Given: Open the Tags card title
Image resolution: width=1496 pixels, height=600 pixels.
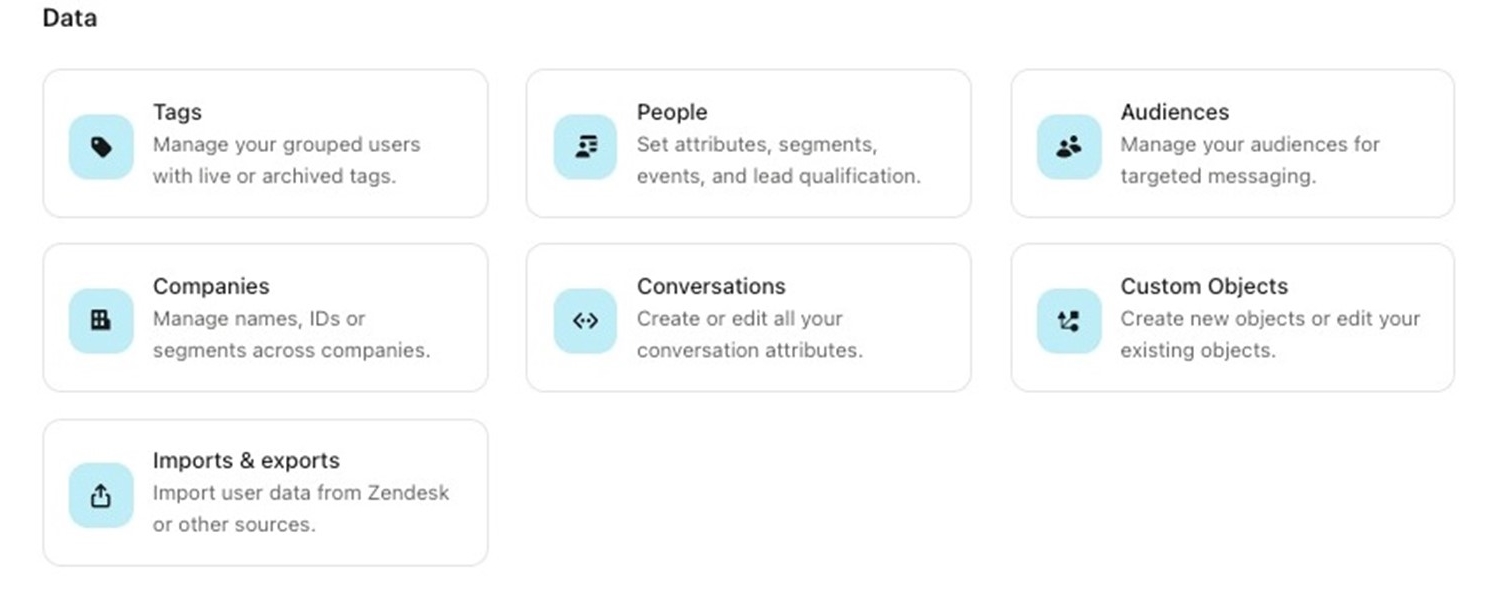Looking at the screenshot, I should click(177, 112).
